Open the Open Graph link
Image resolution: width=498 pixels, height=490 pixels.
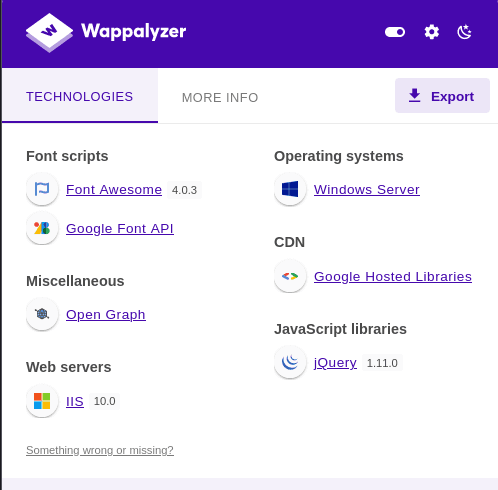106,315
